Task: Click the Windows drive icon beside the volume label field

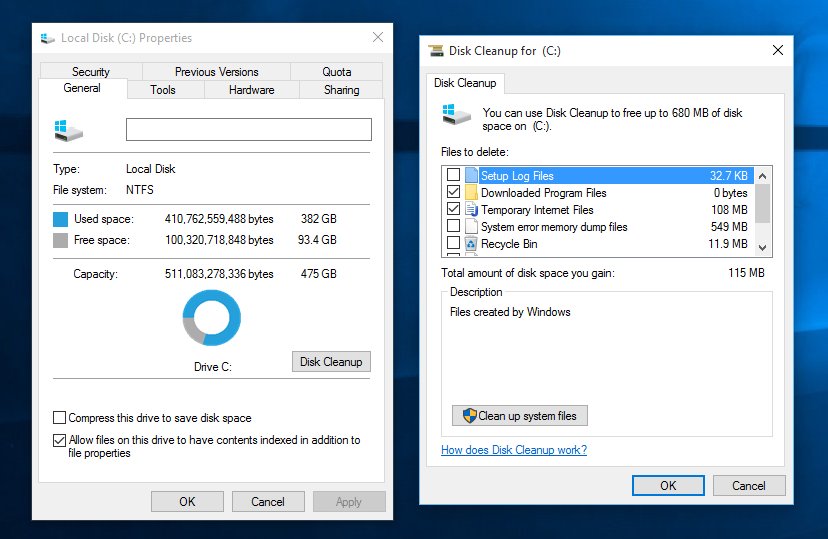Action: [x=68, y=130]
